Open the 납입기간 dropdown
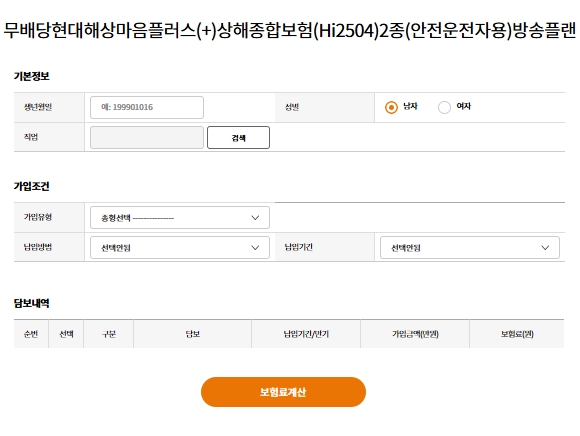580x436 pixels. [470, 247]
